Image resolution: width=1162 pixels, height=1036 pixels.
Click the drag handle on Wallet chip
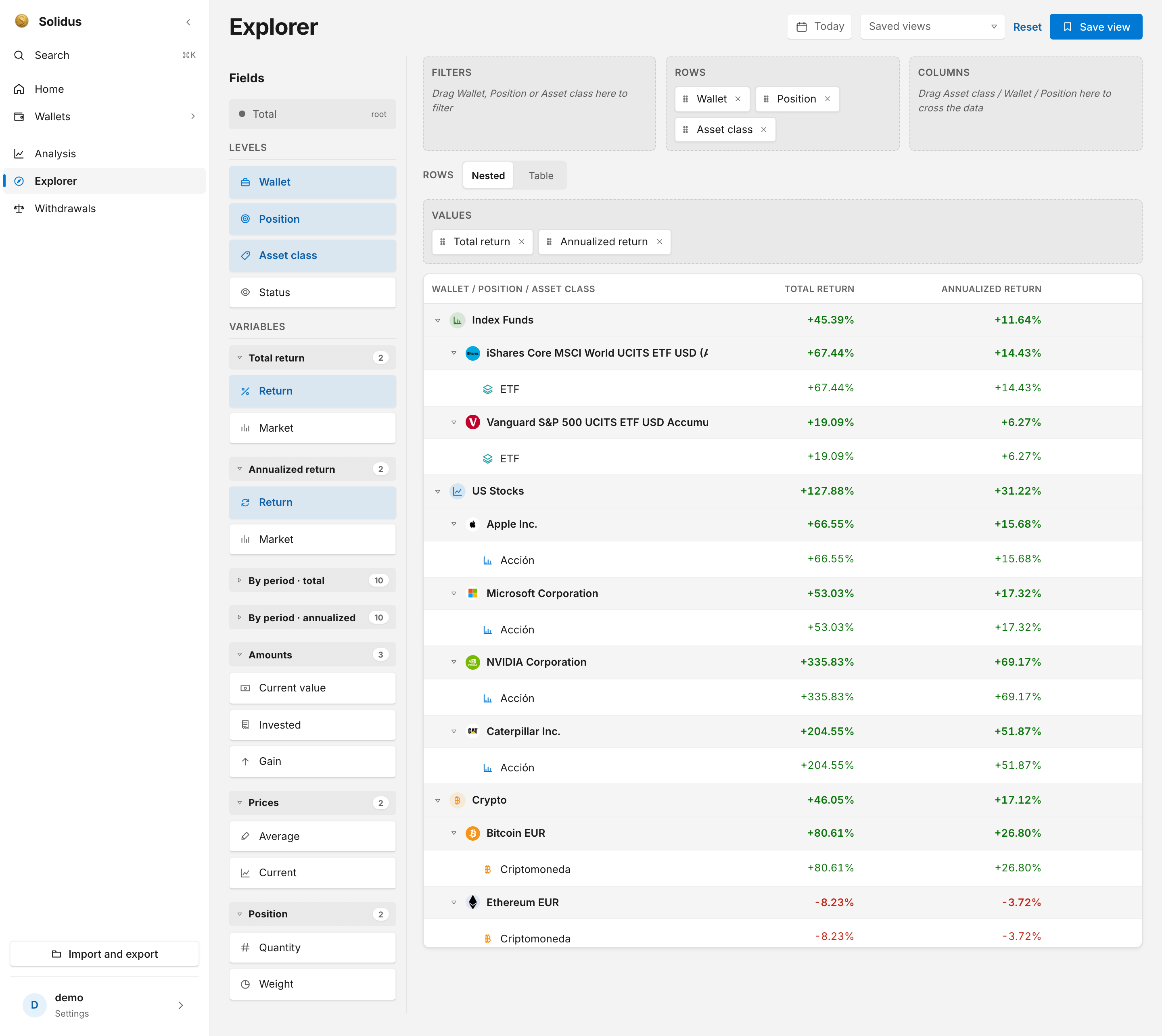tap(685, 99)
